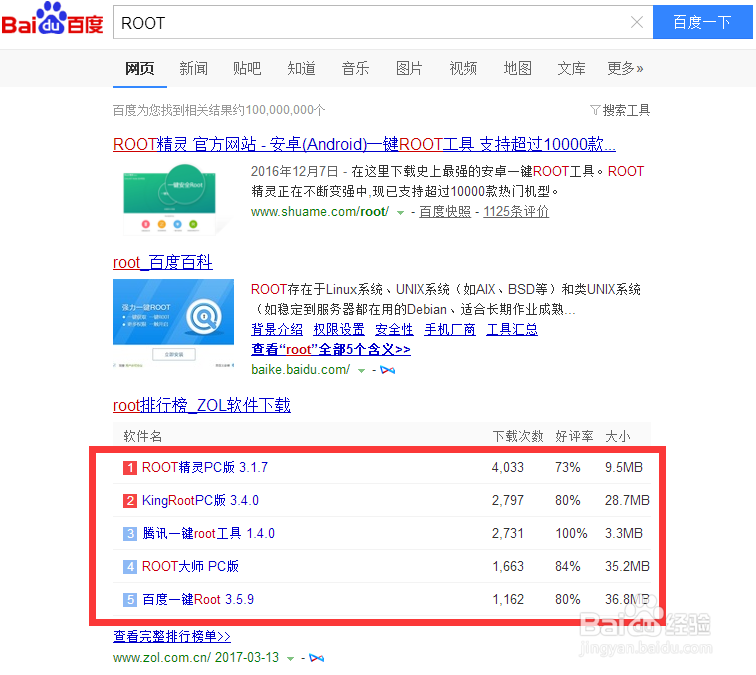Open root排行榜_ZOL软件下载 result title

[x=202, y=405]
